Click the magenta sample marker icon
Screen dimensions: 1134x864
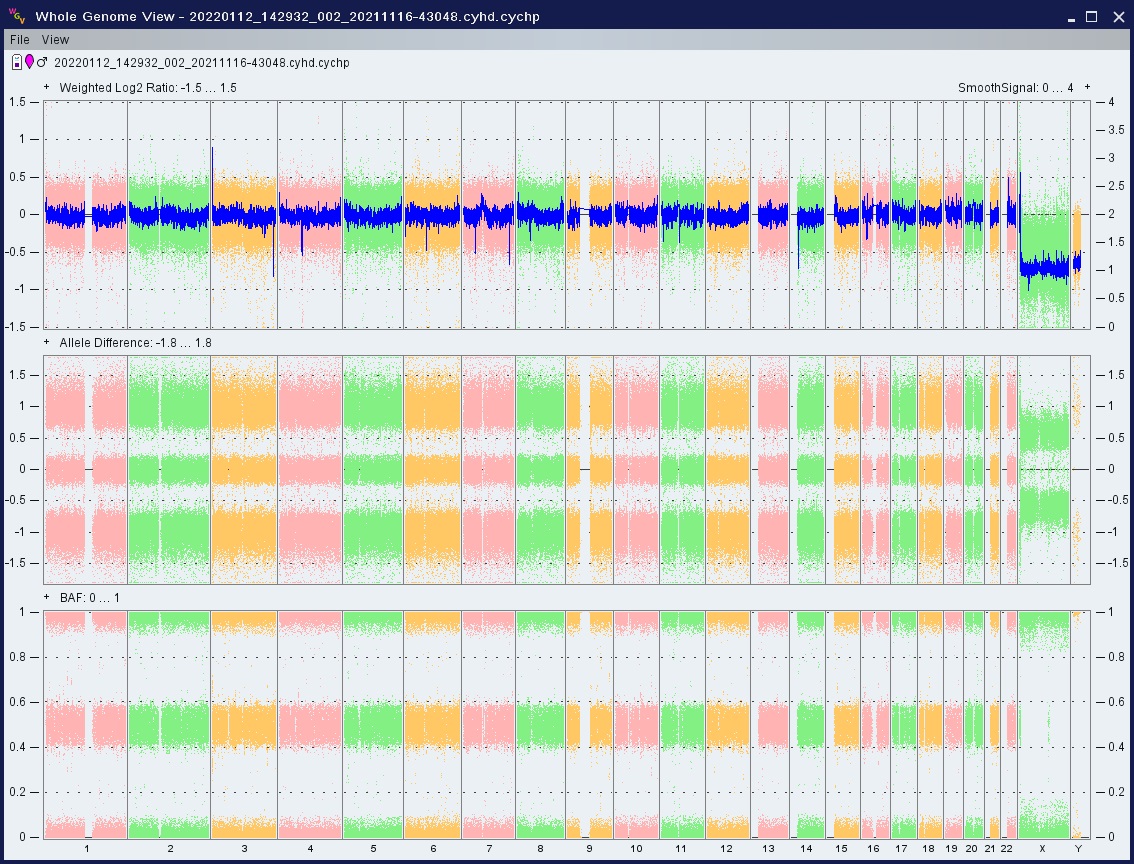click(29, 63)
